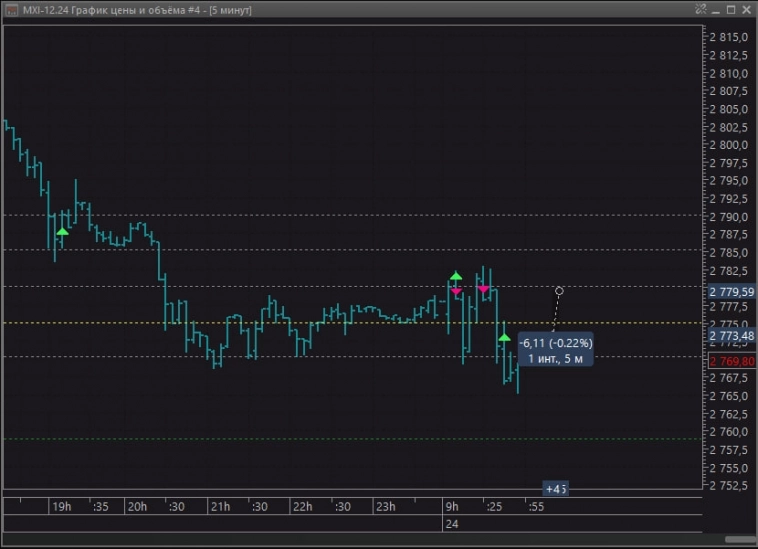Click the 2 779,59 price axis marker
The height and width of the screenshot is (549, 758).
pyautogui.click(x=731, y=292)
